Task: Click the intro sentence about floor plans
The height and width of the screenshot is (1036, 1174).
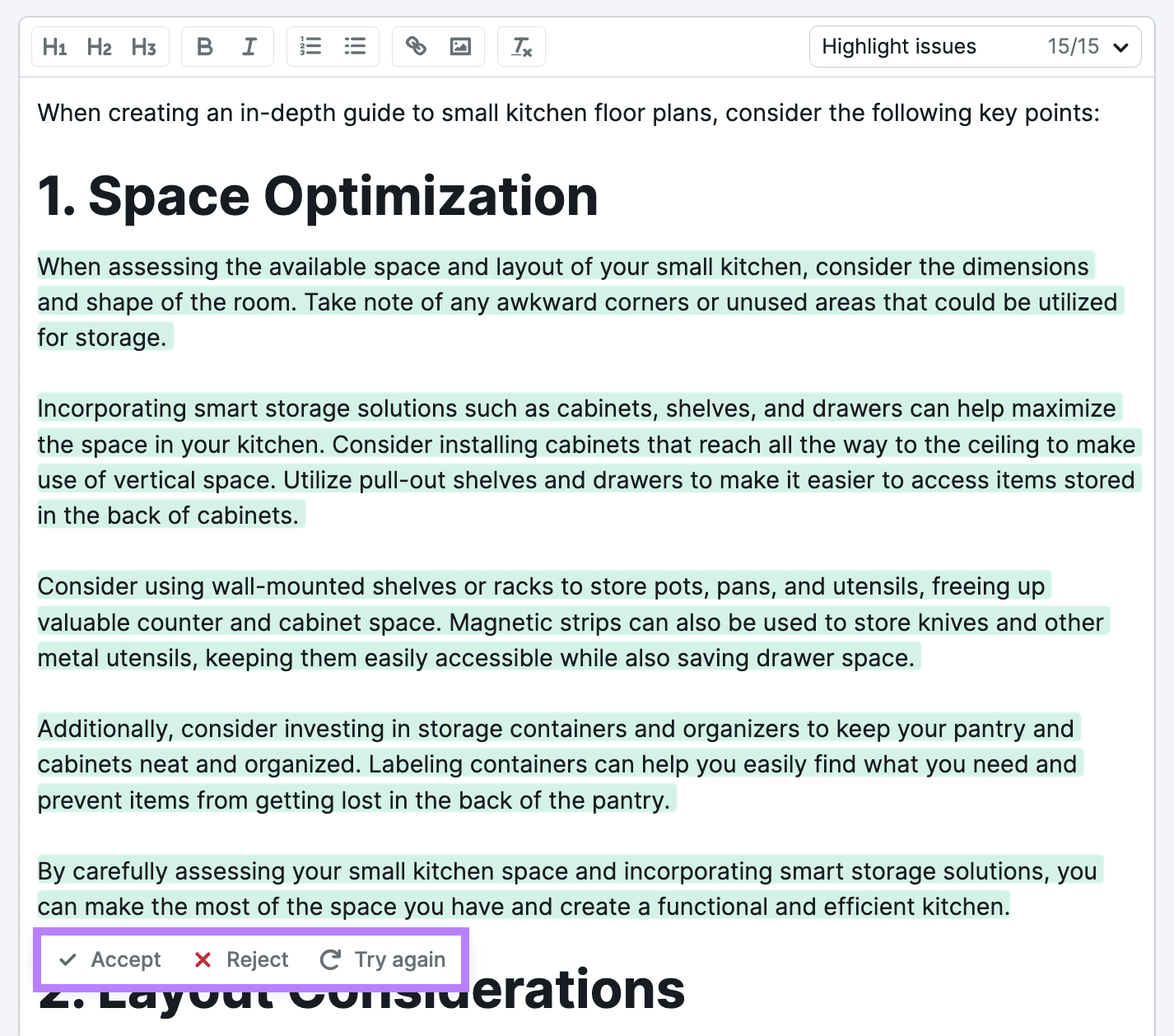Action: [x=568, y=113]
